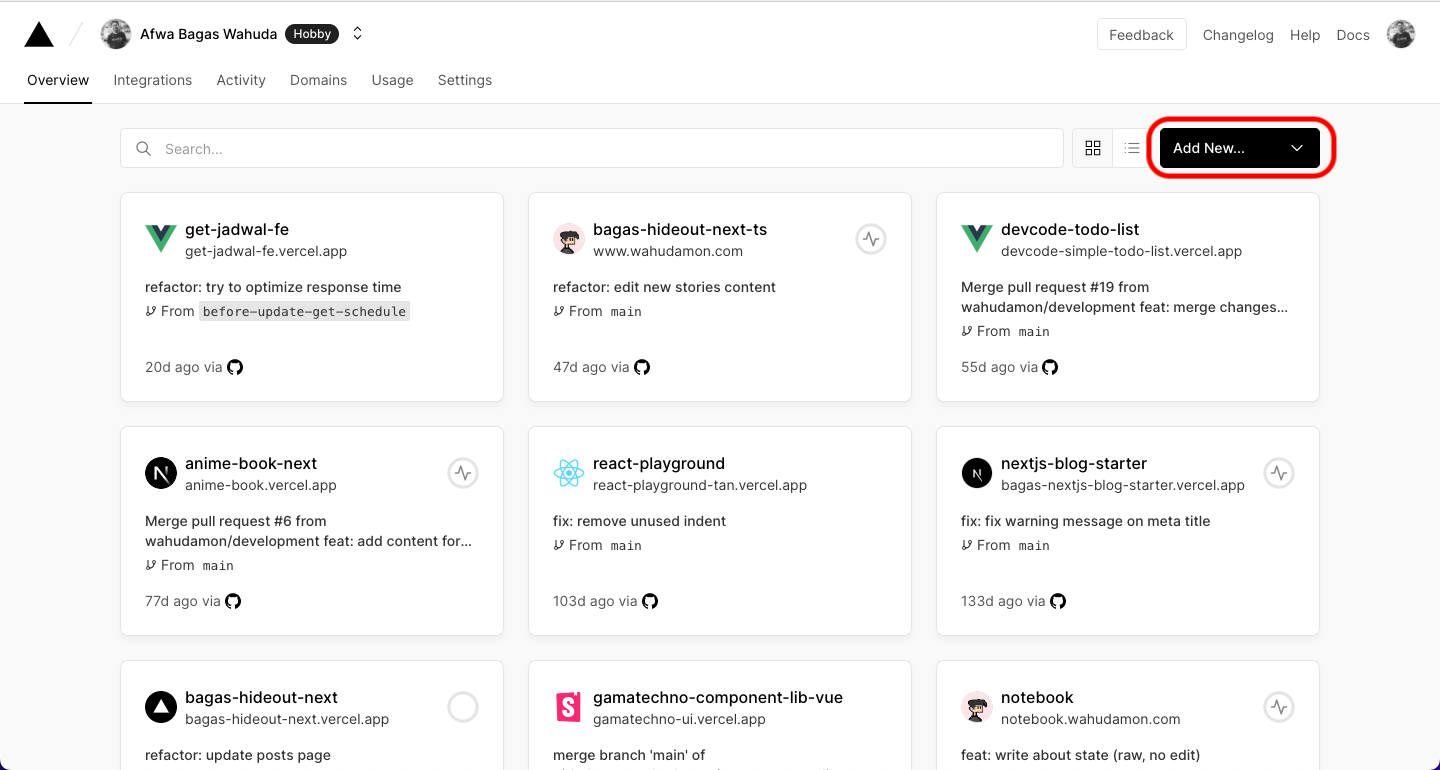The width and height of the screenshot is (1440, 770).
Task: Click the Vercel triangle logo
Action: 39,35
